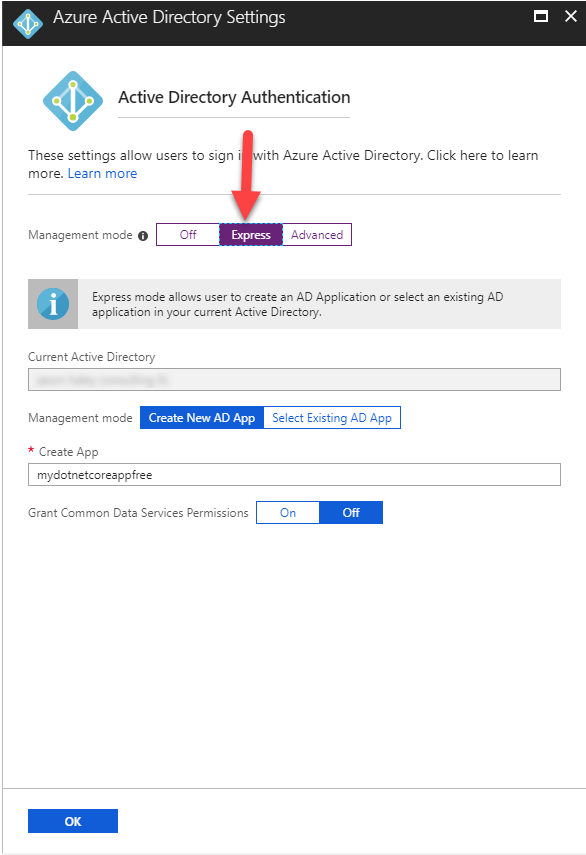Close the Azure Active Directory Settings blade

pyautogui.click(x=571, y=16)
